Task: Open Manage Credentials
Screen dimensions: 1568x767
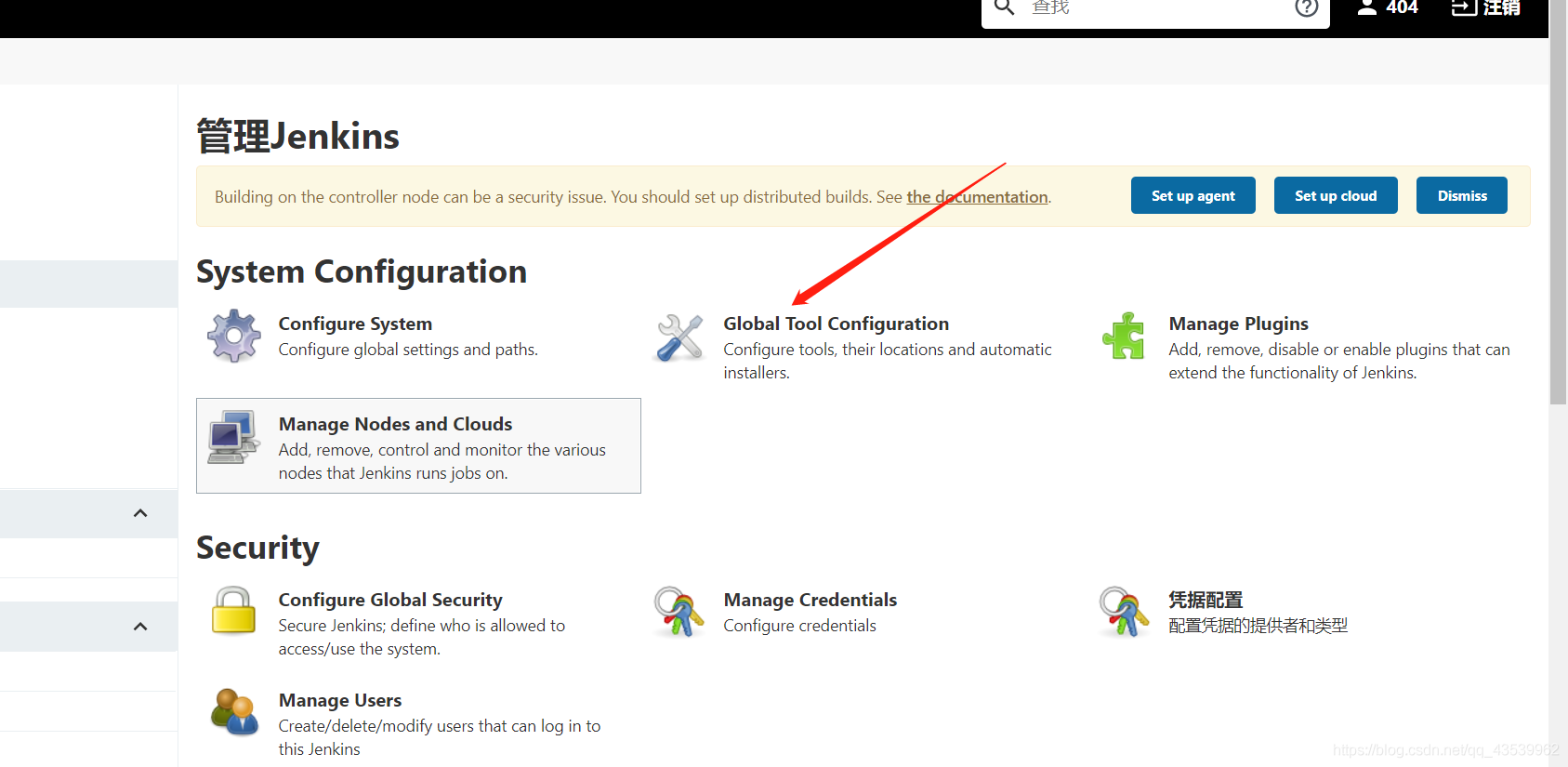Action: point(810,600)
